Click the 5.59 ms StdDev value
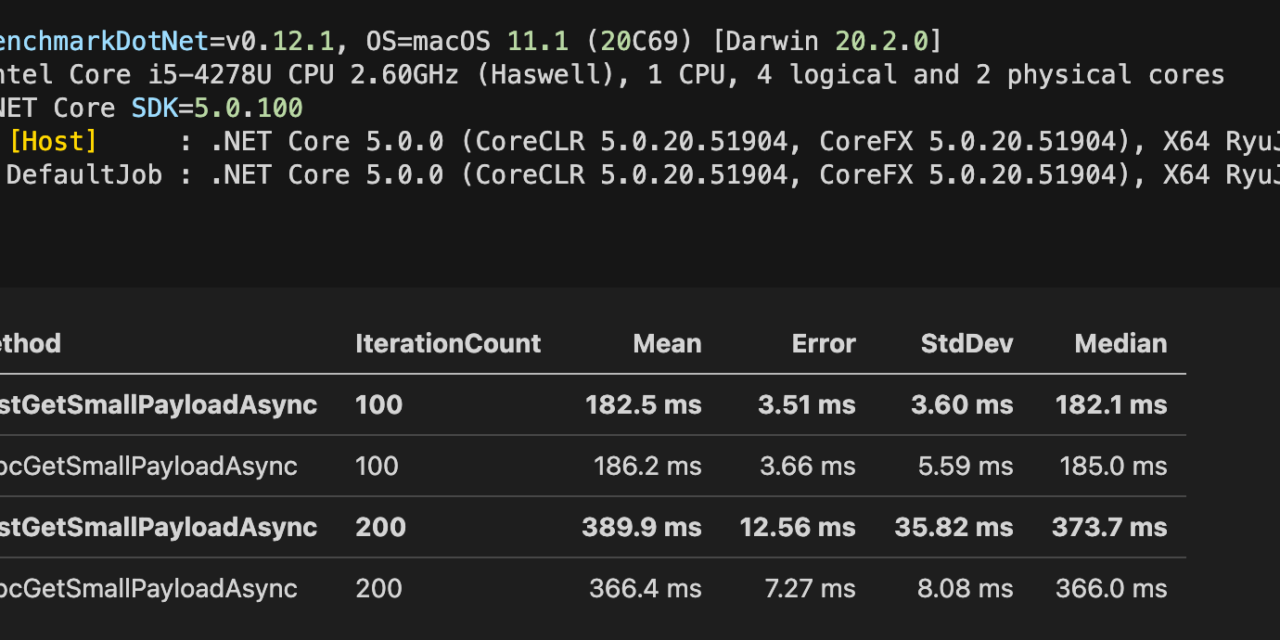1280x640 pixels. click(x=965, y=466)
